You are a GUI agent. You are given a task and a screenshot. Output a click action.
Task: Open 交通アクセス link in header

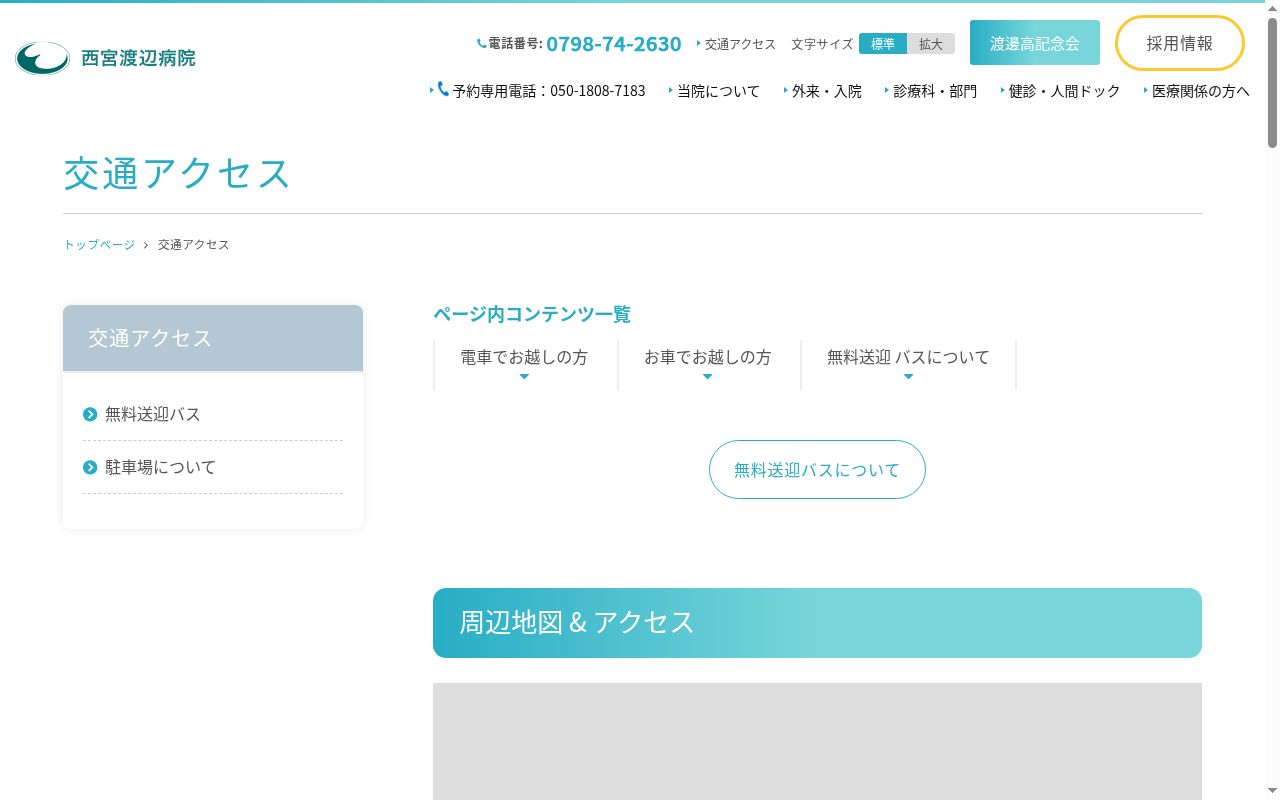[x=740, y=44]
